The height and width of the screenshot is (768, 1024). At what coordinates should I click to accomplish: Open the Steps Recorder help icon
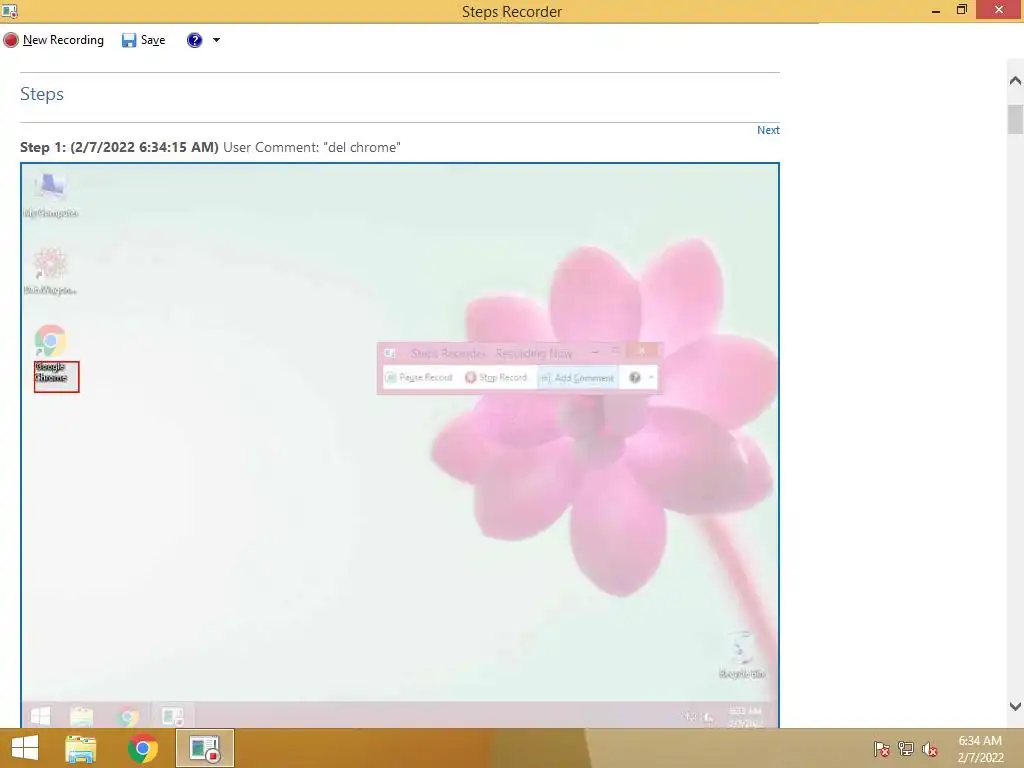[195, 40]
